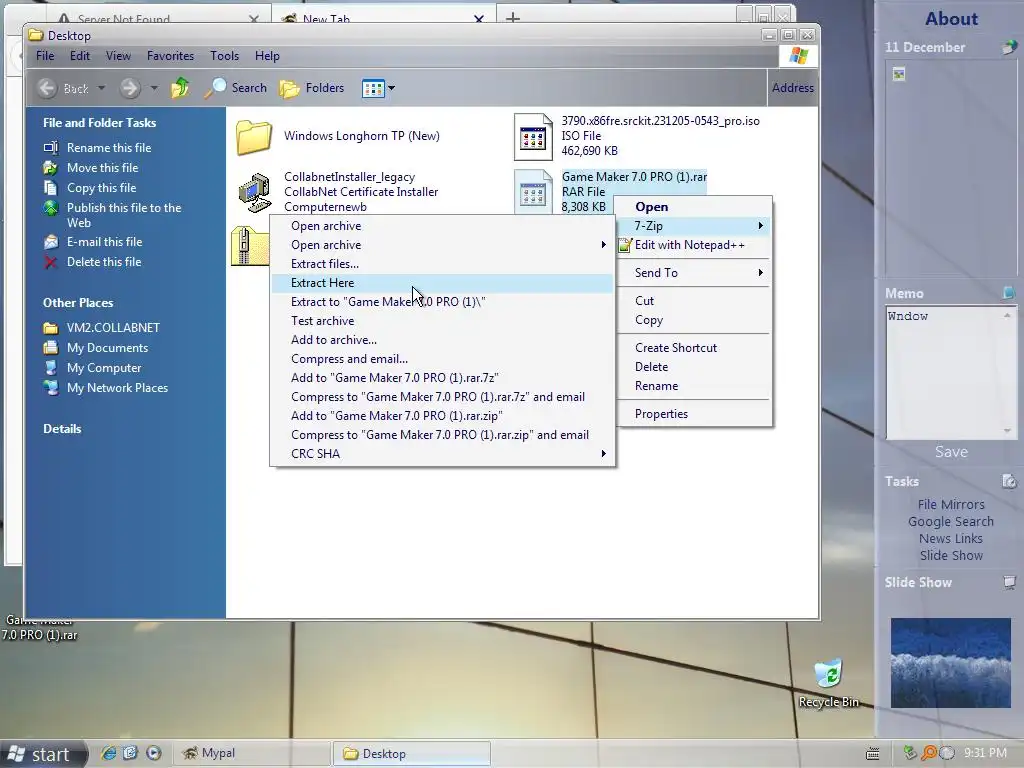
Task: Expand the Send To submenu arrow
Action: (760, 272)
